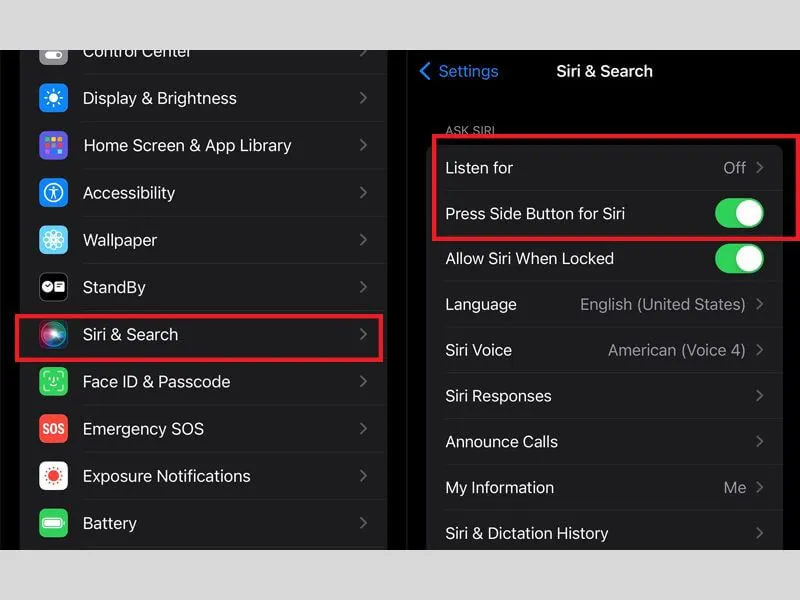The width and height of the screenshot is (800, 600).
Task: Tap American (Voice 4) value
Action: (677, 351)
